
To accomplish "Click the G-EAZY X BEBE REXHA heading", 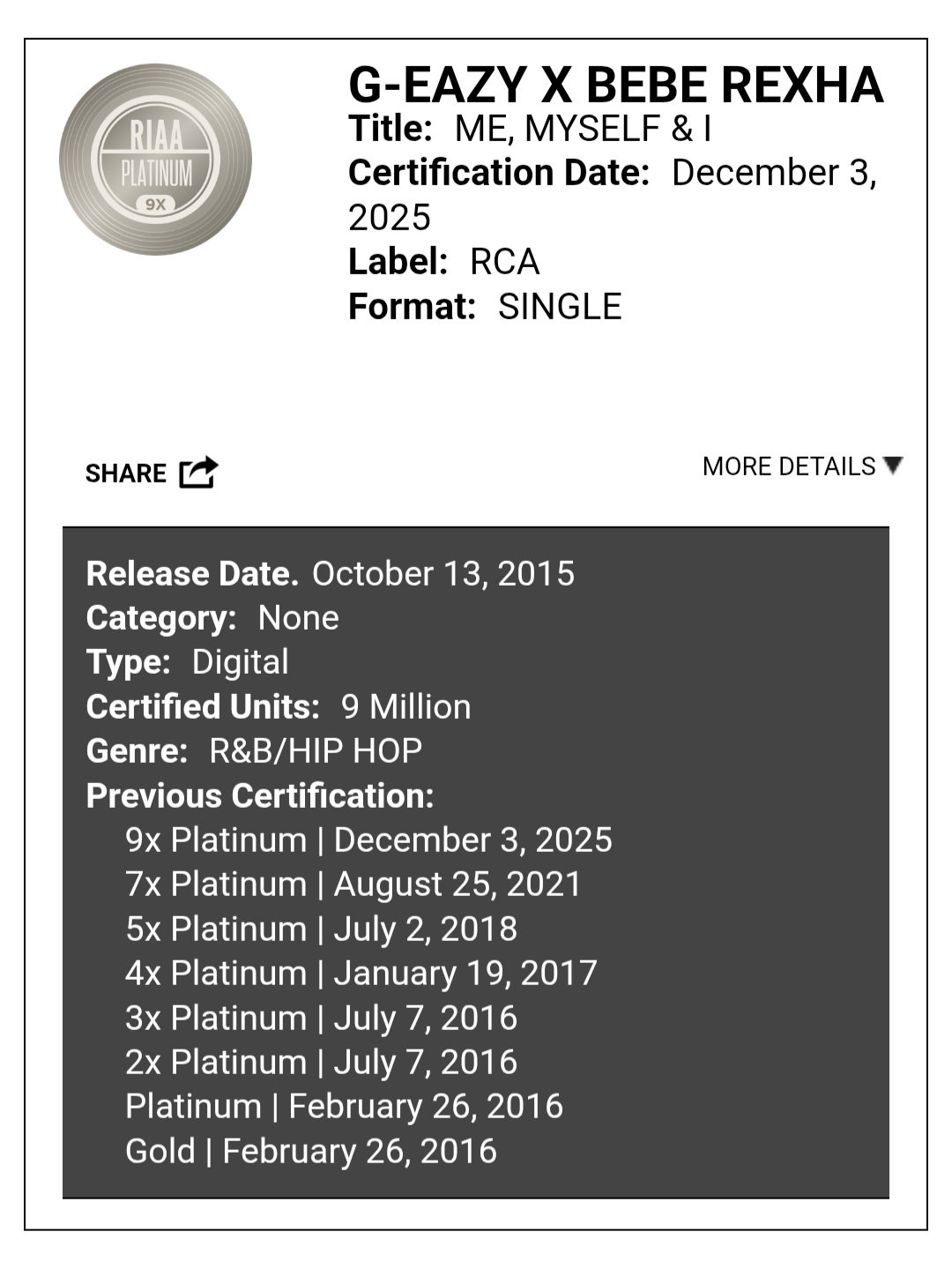I will (615, 86).
